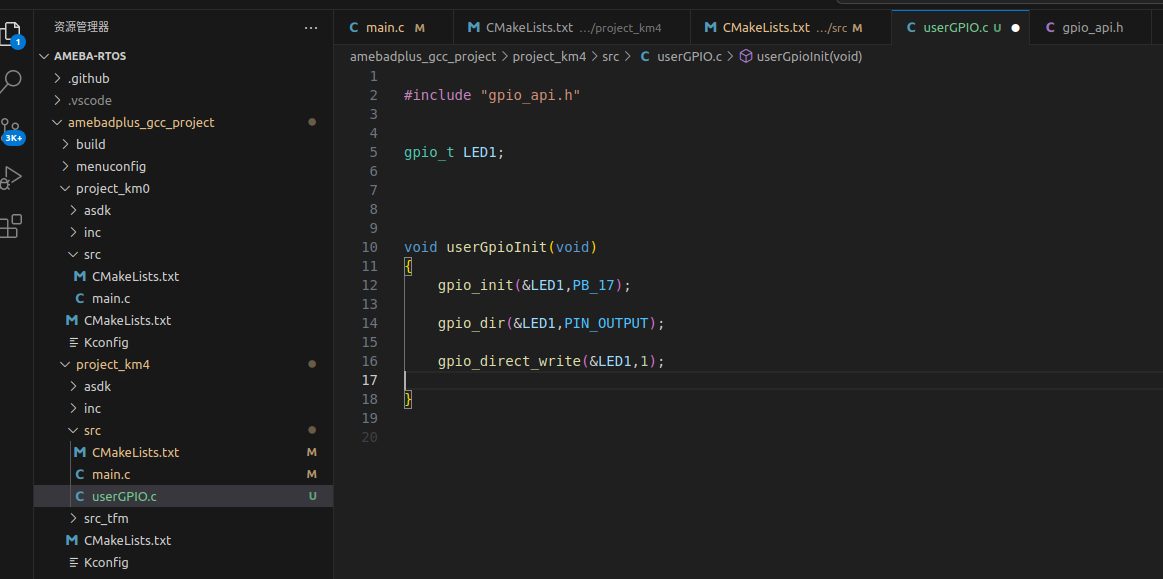Expand the inc folder under project_km4
This screenshot has height=579, width=1163.
coord(183,408)
